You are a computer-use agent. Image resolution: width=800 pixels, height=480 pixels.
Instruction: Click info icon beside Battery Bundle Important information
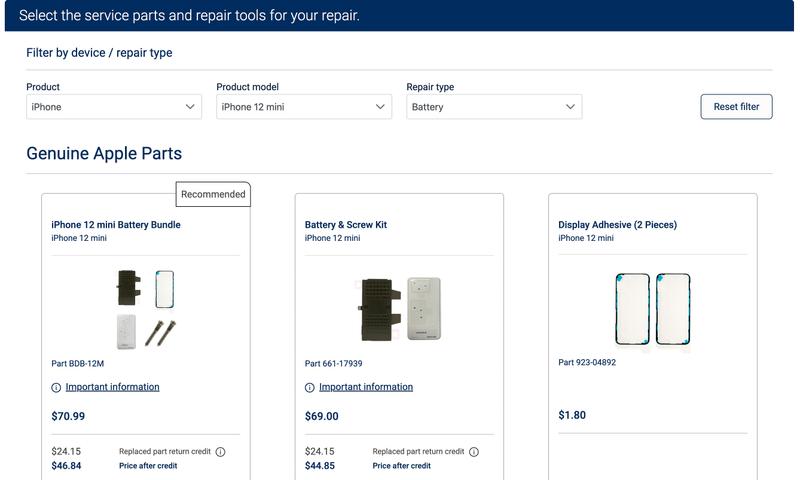click(x=56, y=388)
